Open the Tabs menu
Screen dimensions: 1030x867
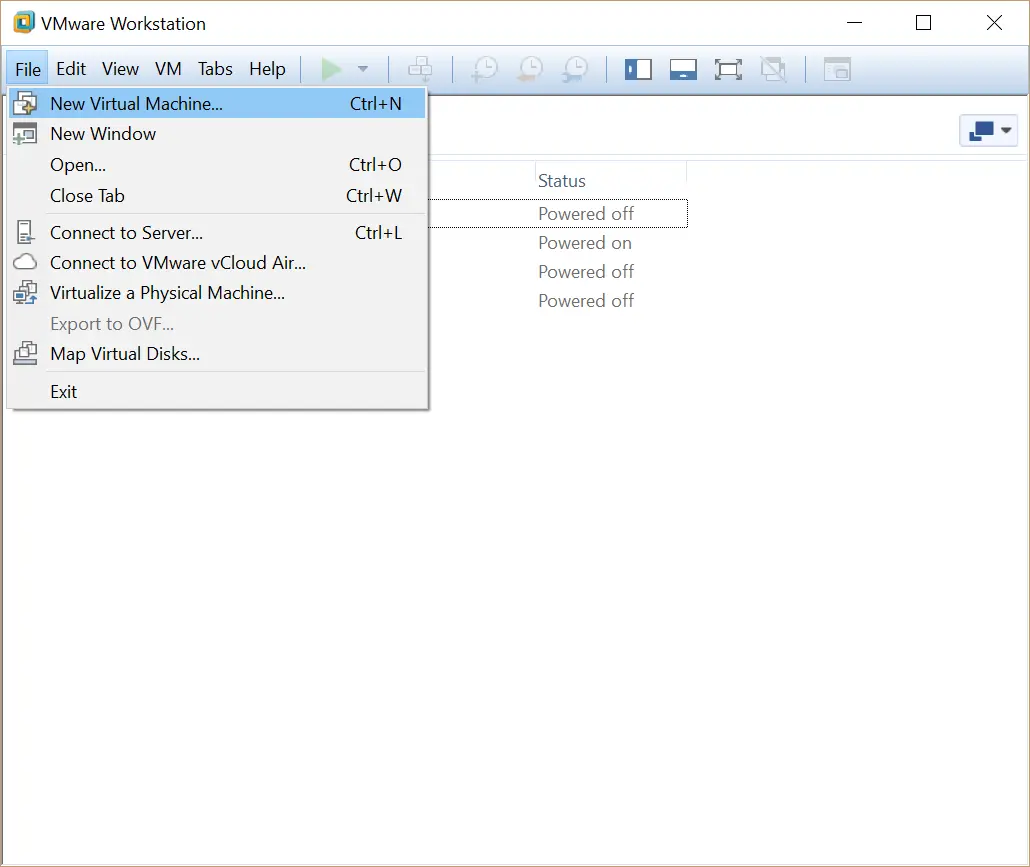(215, 69)
